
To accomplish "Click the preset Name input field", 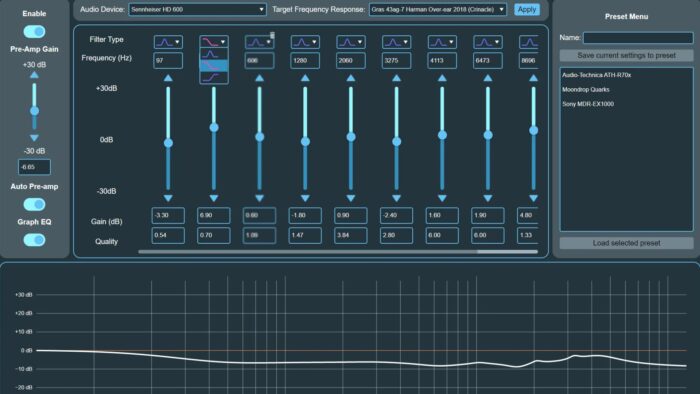I will tap(638, 37).
